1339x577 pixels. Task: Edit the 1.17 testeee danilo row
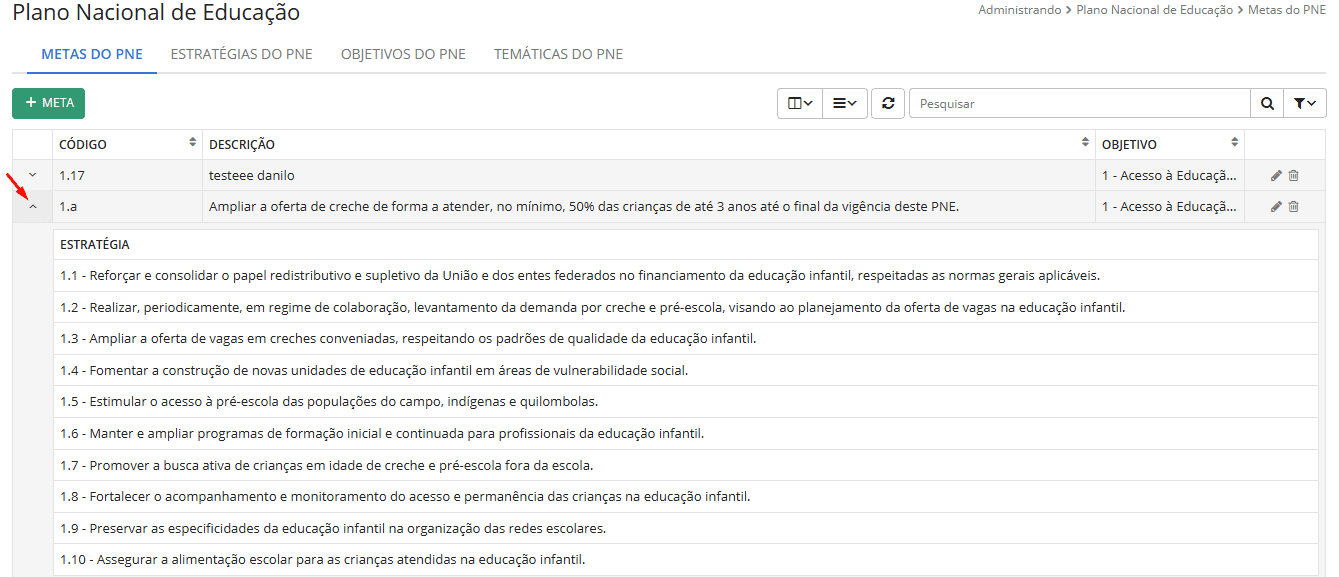tap(1276, 176)
